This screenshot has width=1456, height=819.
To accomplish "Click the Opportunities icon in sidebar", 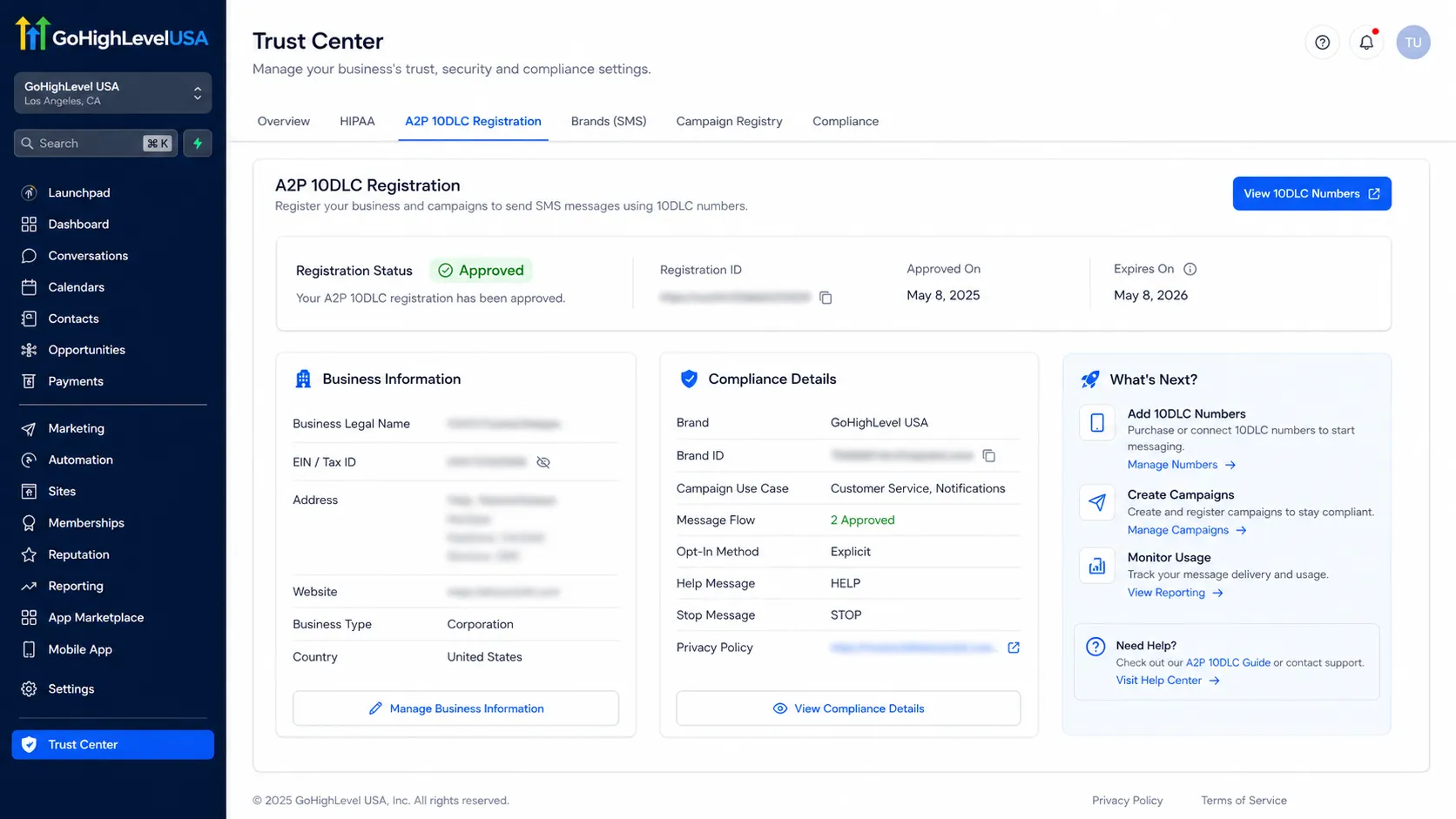I will (x=29, y=350).
